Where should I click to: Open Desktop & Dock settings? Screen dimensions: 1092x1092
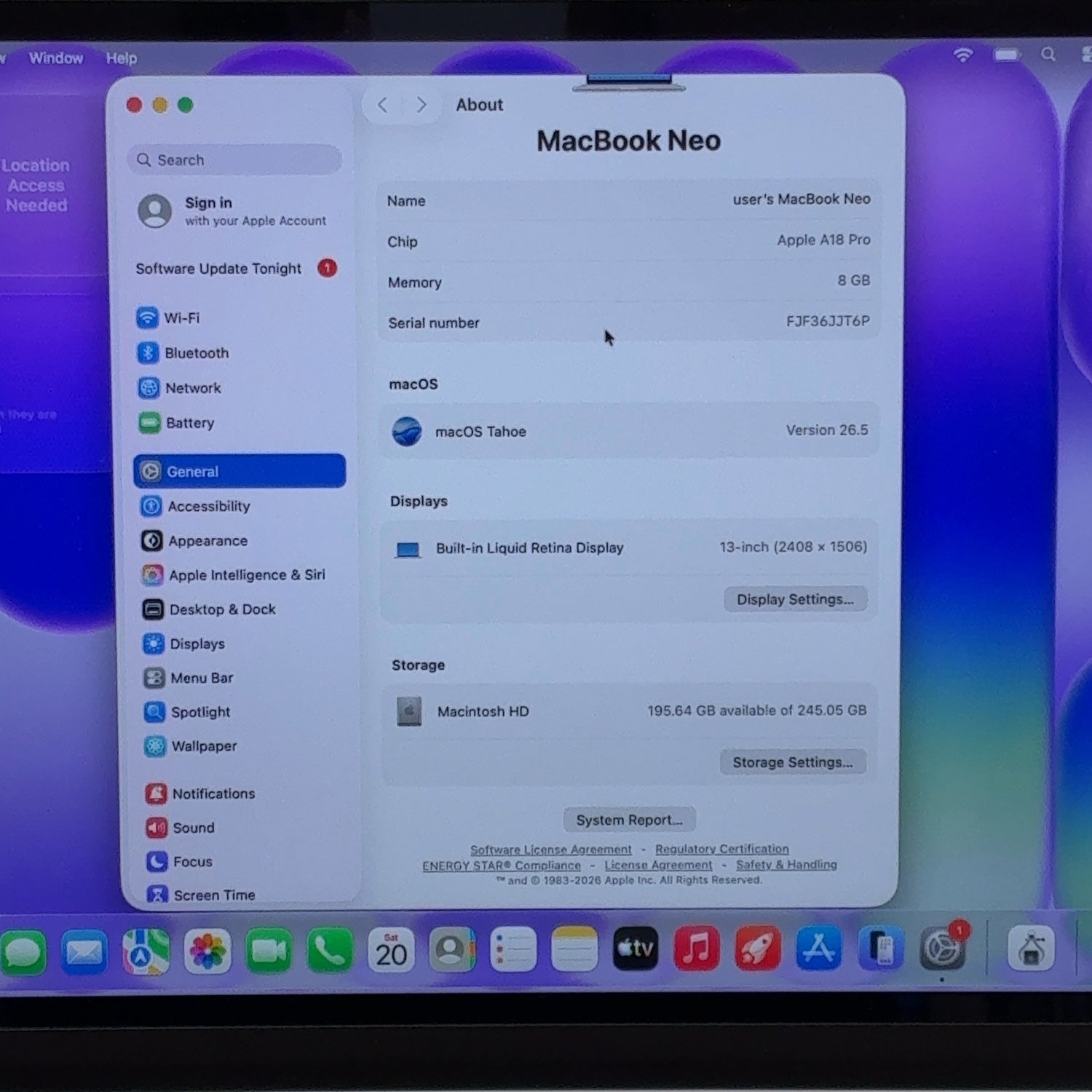pyautogui.click(x=209, y=609)
